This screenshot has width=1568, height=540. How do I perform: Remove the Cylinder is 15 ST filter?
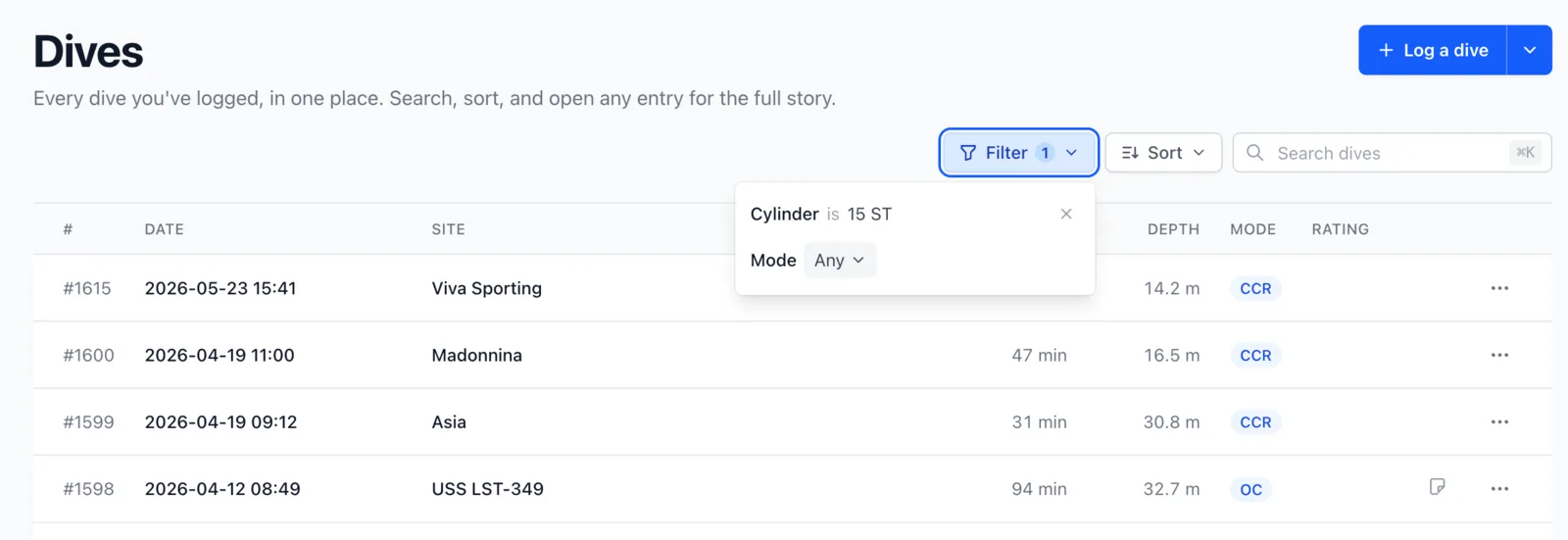point(1066,214)
